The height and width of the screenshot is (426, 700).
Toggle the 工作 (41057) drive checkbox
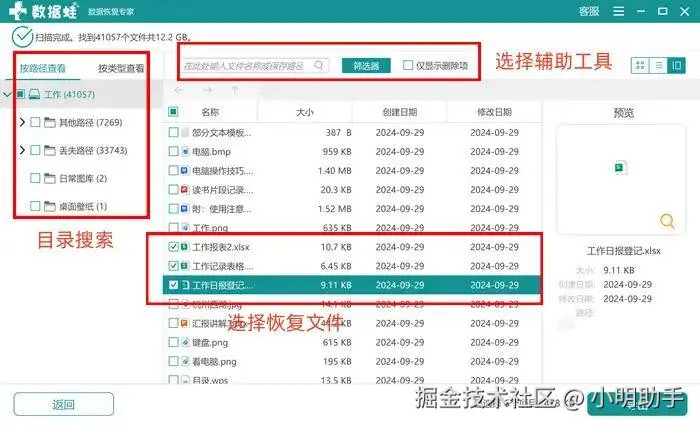click(21, 94)
